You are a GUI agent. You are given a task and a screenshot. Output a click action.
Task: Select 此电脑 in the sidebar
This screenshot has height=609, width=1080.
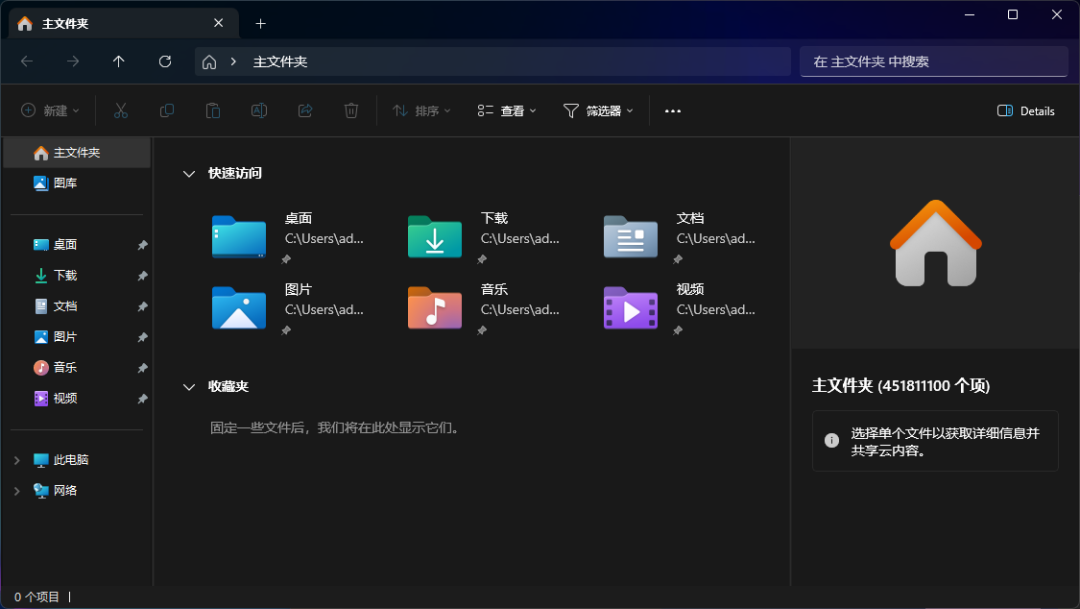77,460
